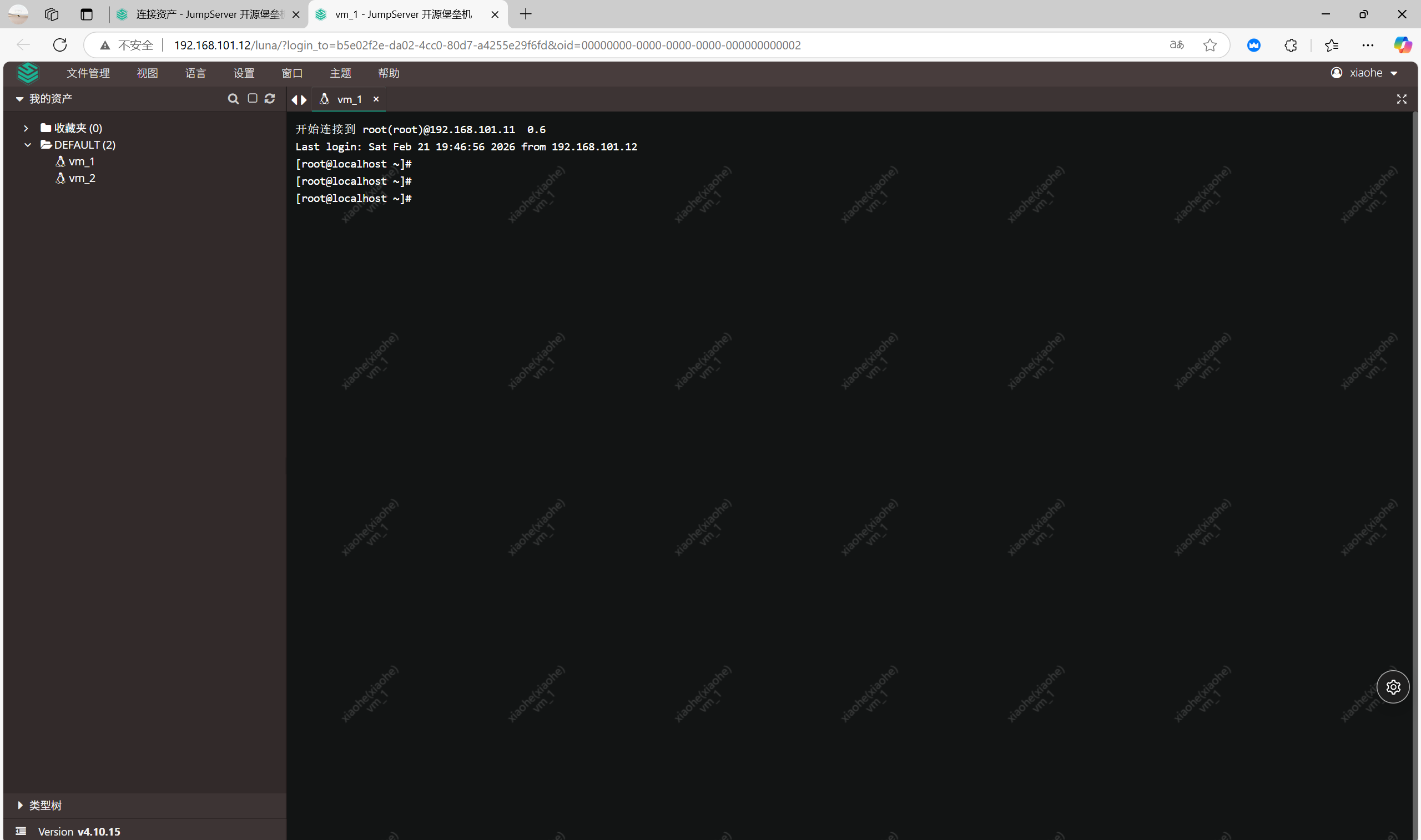Collapse the 我的资产 panel
The image size is (1421, 840).
coord(20,99)
